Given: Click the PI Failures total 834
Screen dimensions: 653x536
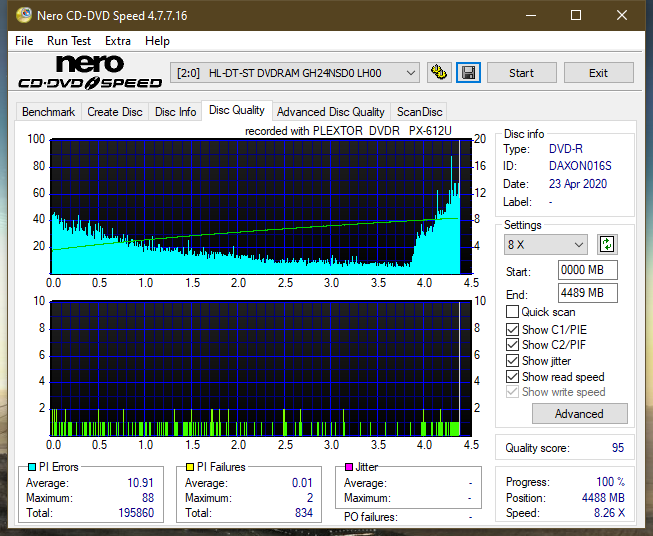Looking at the screenshot, I should click(x=304, y=513).
